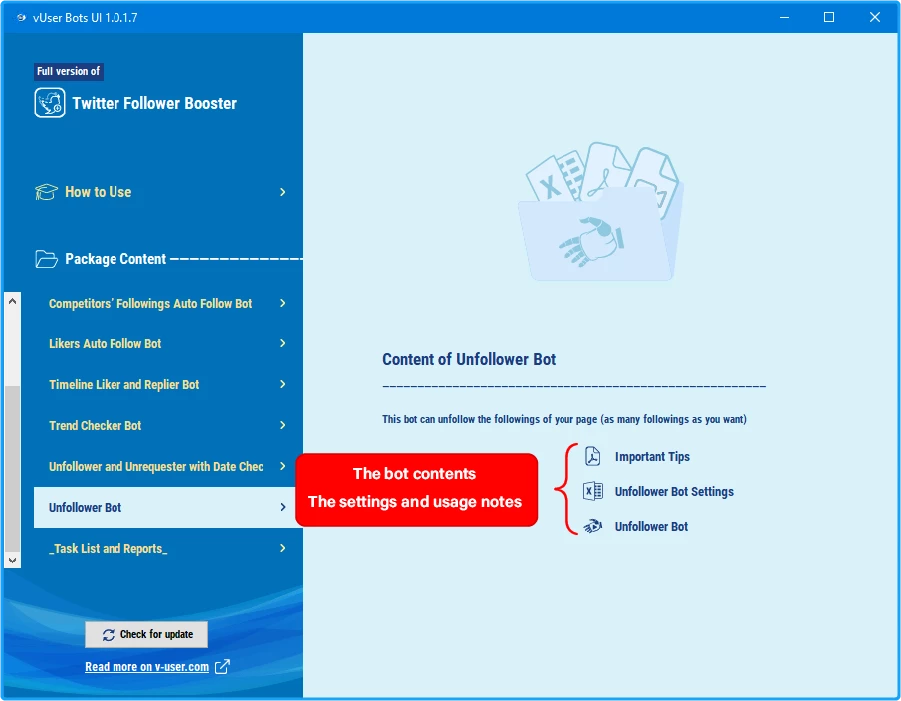Click the large folder illustration with robot hand
This screenshot has width=901, height=701.
(x=601, y=212)
